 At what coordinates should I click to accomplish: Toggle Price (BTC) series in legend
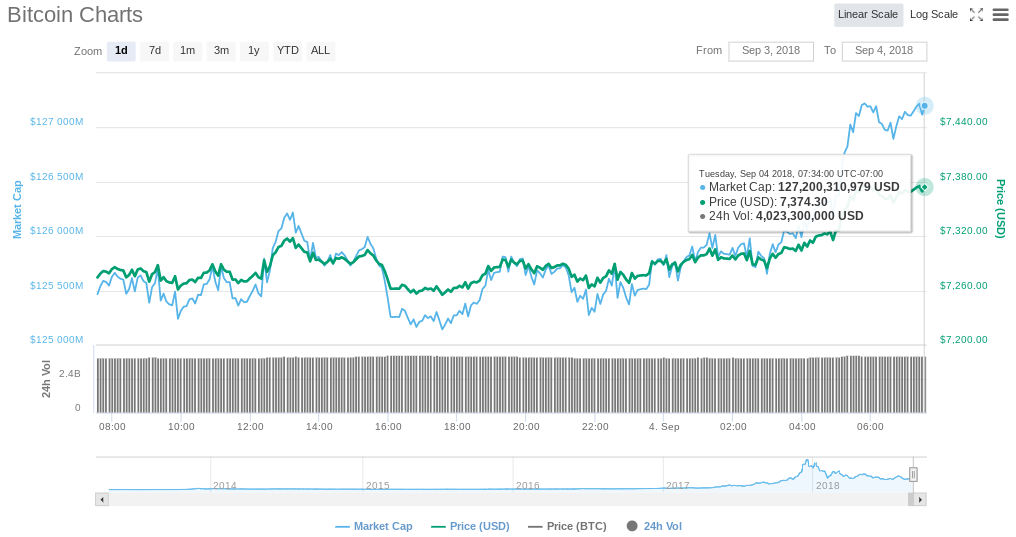point(567,527)
